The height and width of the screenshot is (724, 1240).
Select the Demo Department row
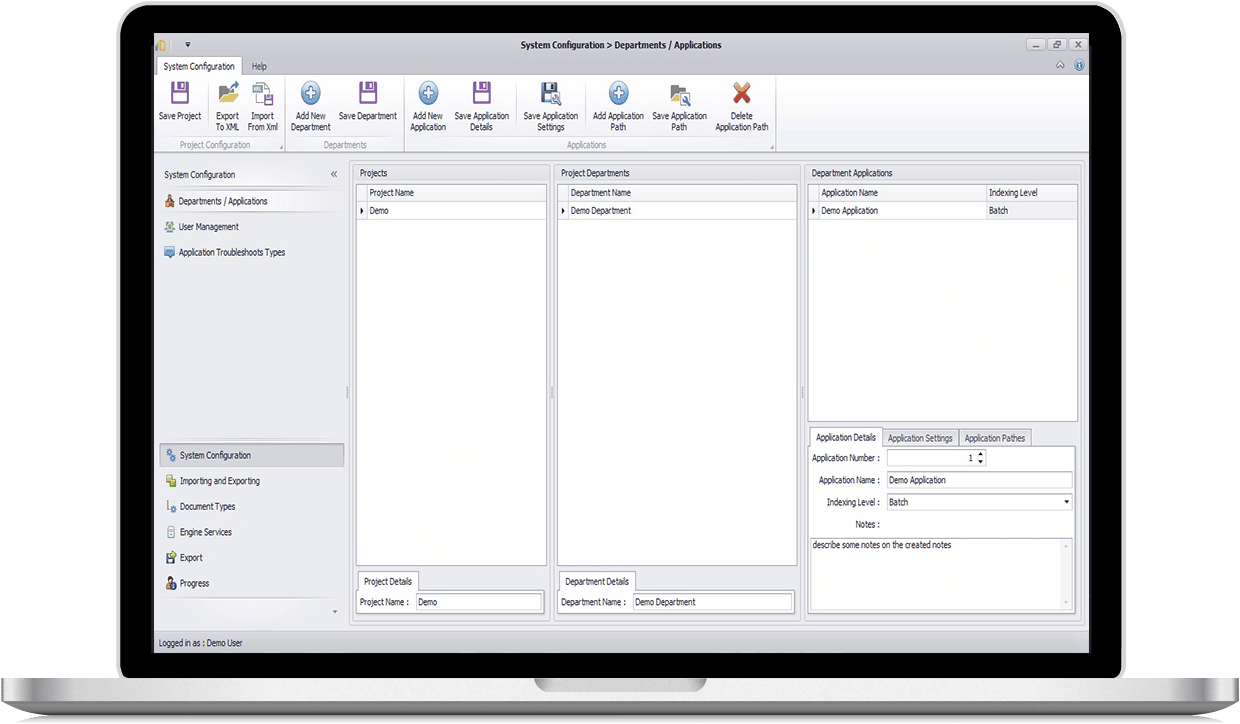click(x=677, y=211)
